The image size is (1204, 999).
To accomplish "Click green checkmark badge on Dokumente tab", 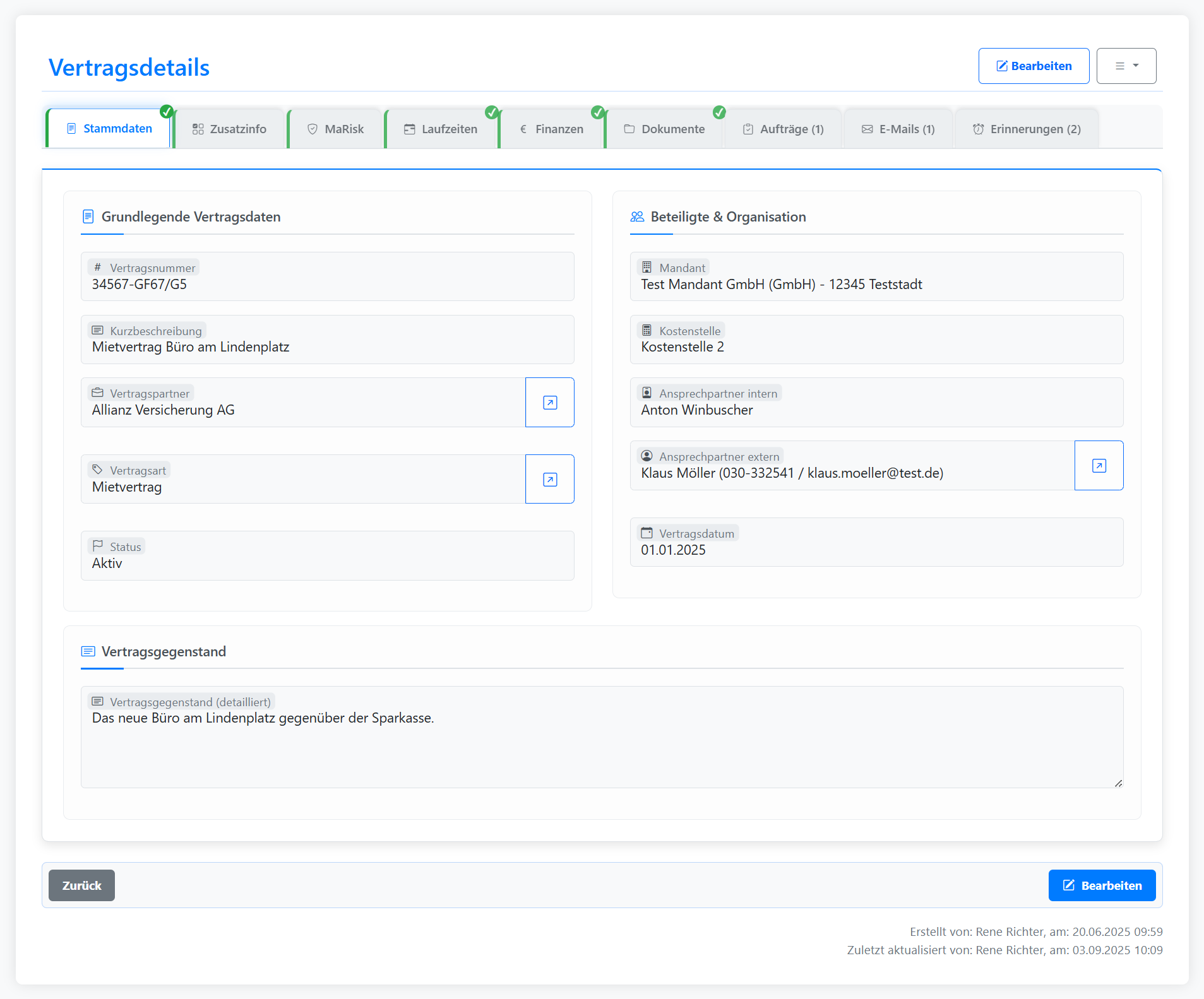I will click(x=719, y=112).
